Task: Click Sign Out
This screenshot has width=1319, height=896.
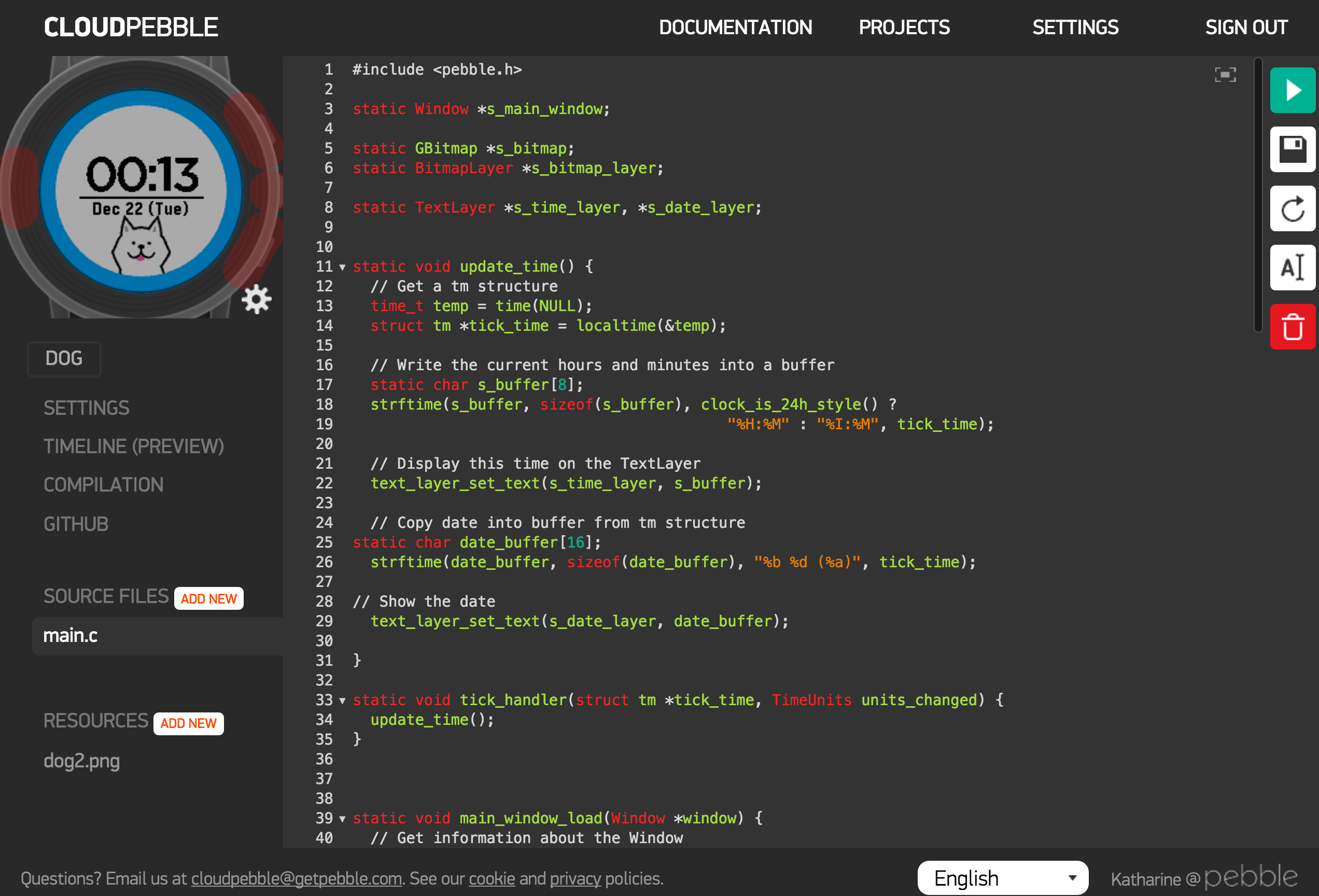Action: [1246, 27]
